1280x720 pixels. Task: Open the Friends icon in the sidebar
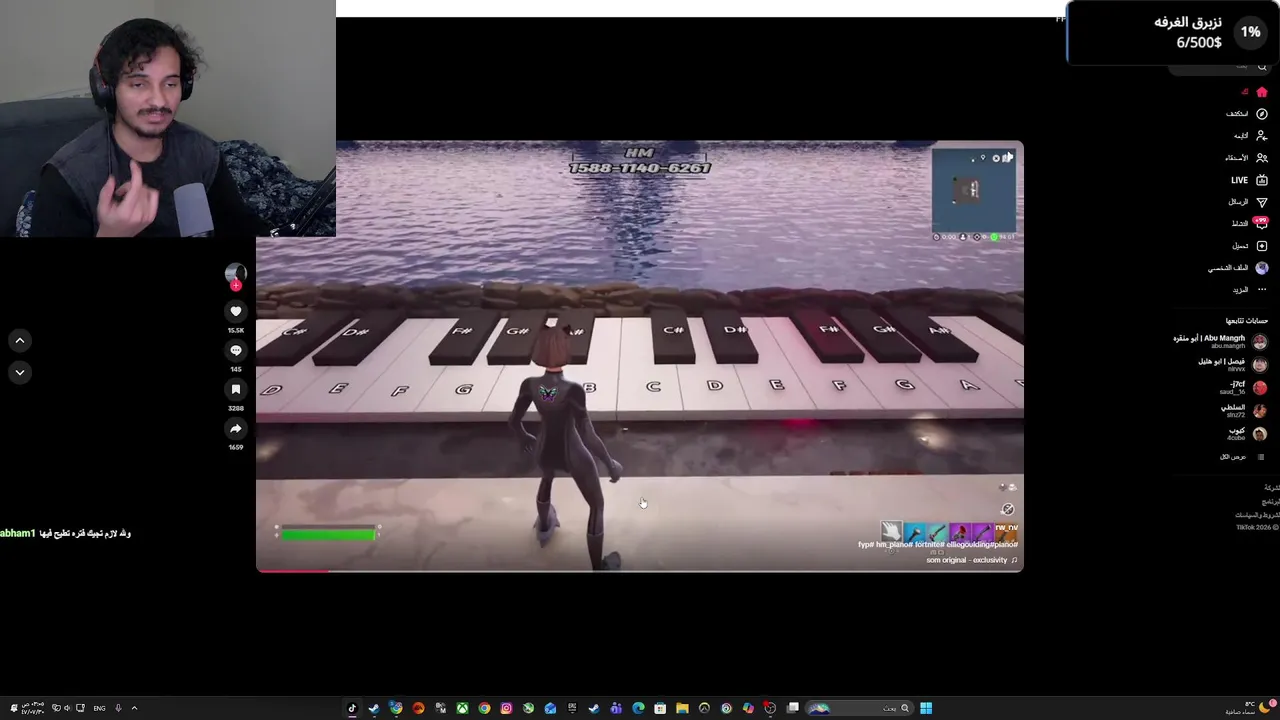[1262, 158]
